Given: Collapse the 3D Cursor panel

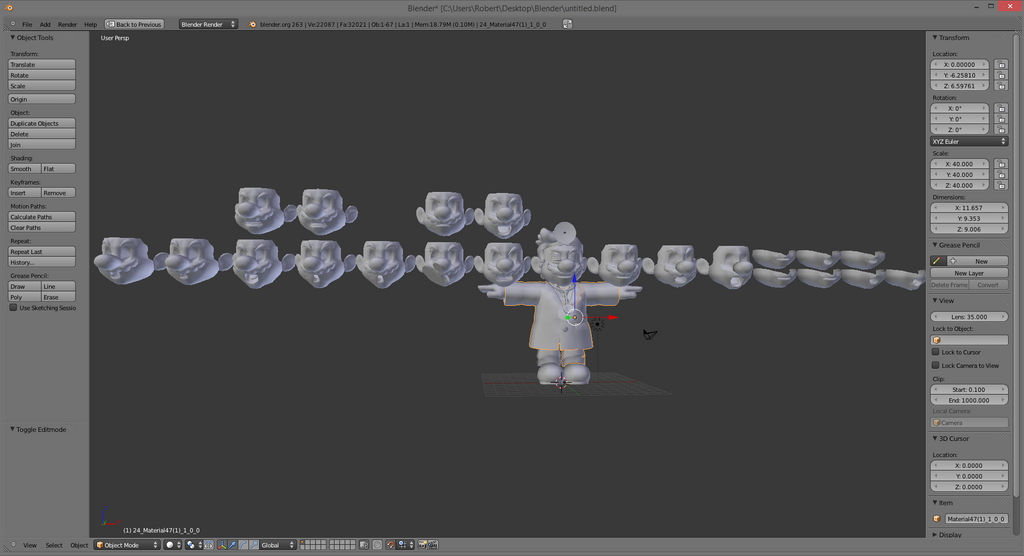Looking at the screenshot, I should (935, 438).
